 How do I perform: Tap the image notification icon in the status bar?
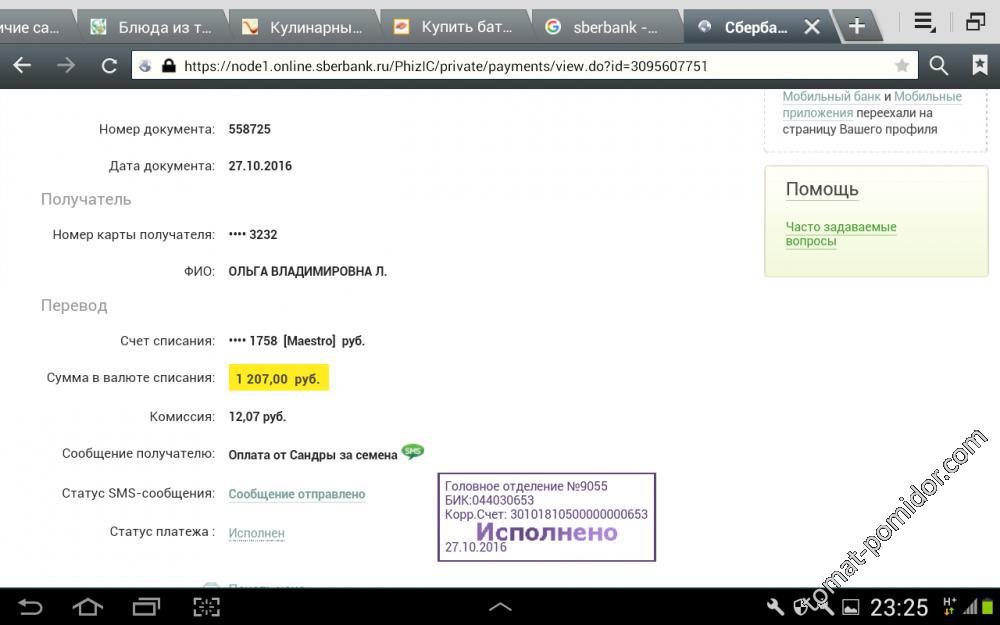tap(850, 607)
